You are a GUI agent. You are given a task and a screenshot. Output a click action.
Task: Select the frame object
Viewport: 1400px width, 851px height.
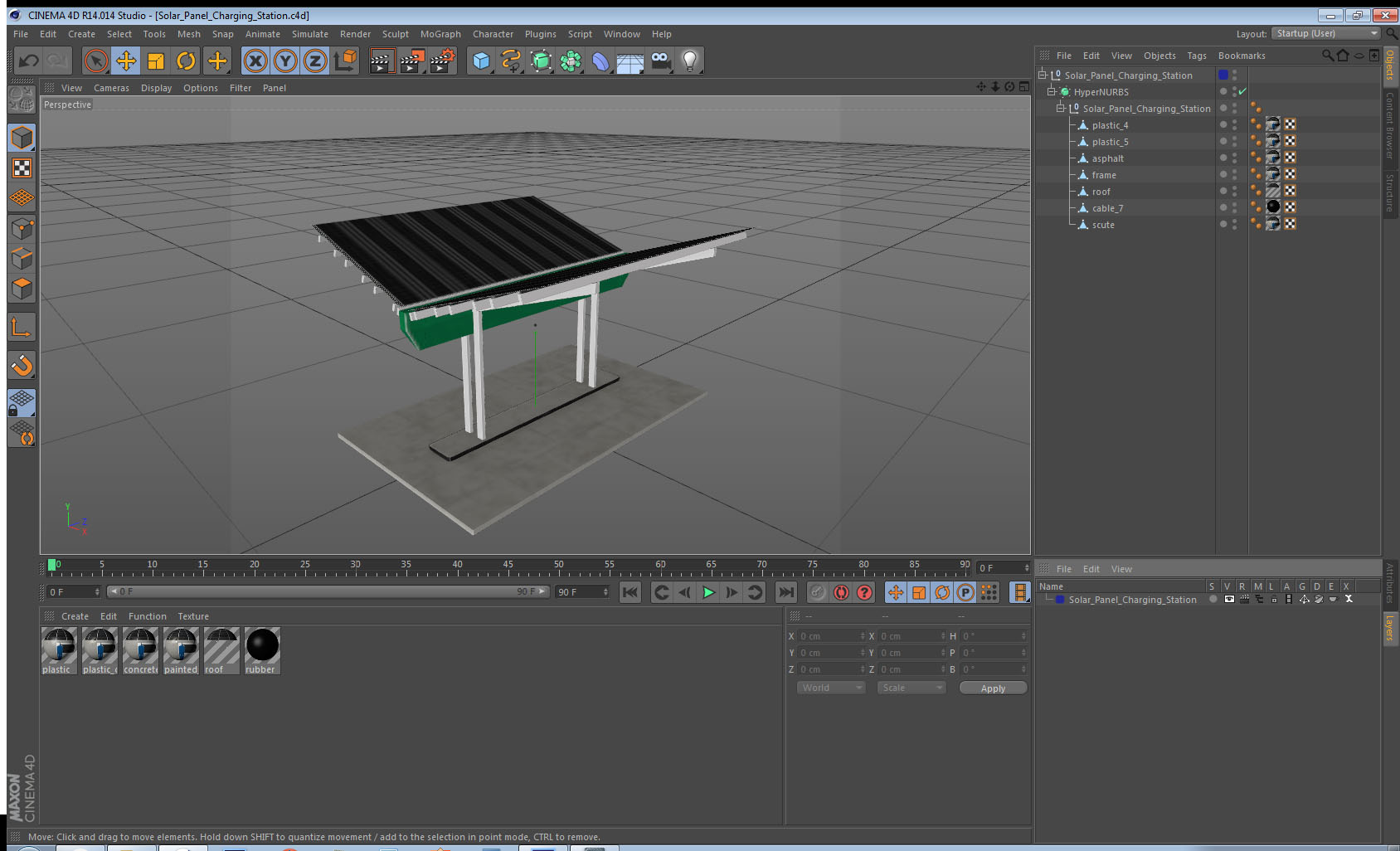click(x=1104, y=175)
